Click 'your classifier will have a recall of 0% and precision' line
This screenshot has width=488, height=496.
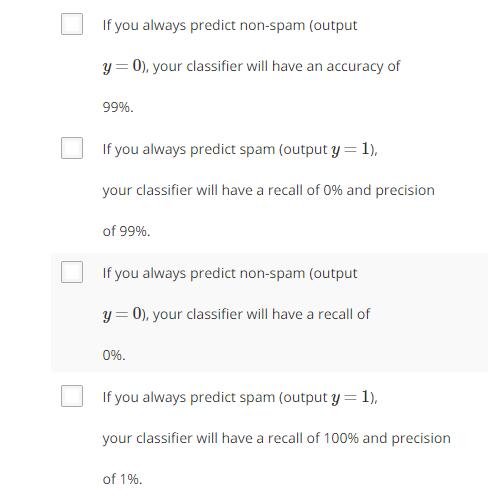[269, 190]
